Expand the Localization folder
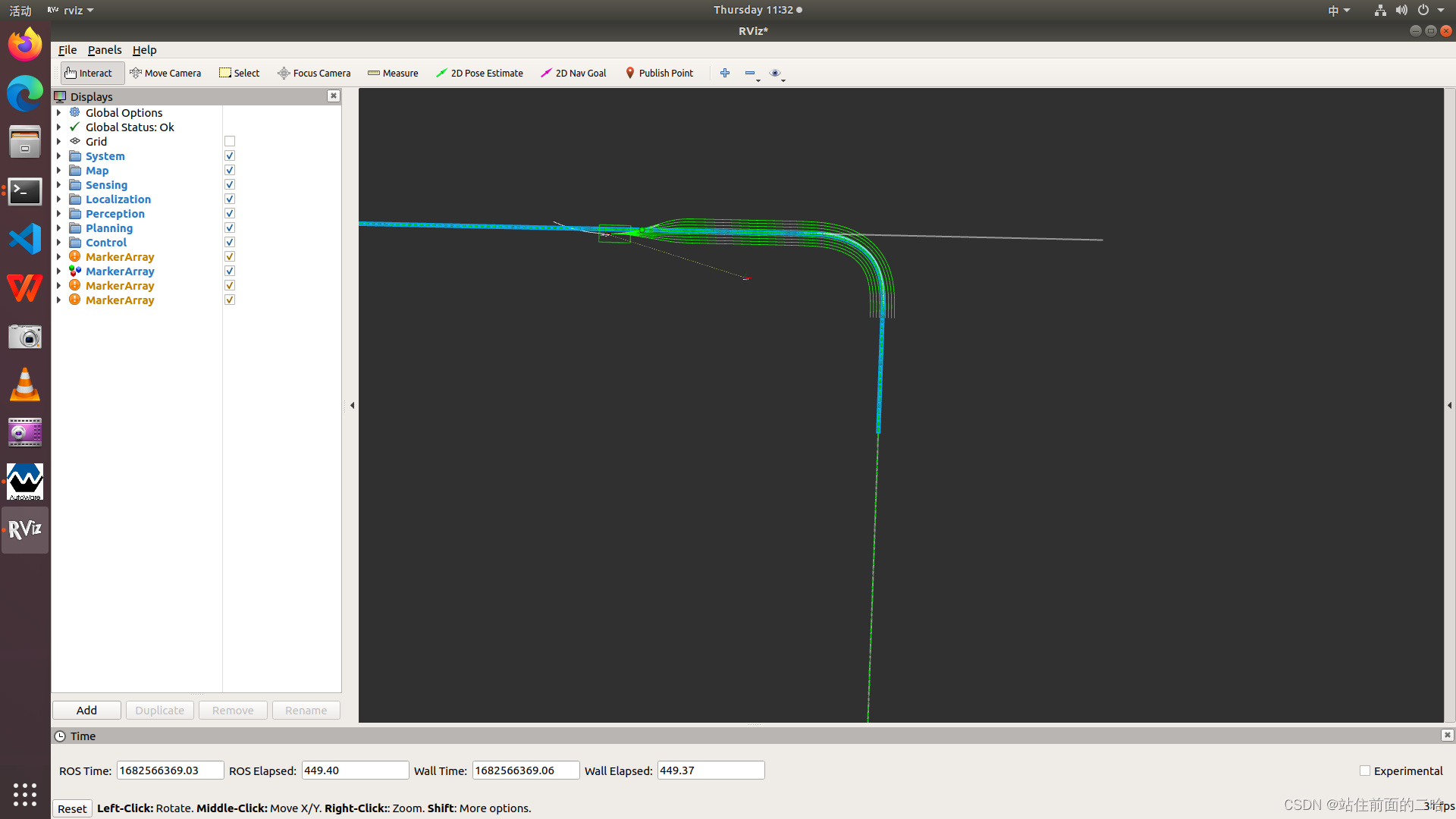1456x819 pixels. pyautogui.click(x=59, y=199)
